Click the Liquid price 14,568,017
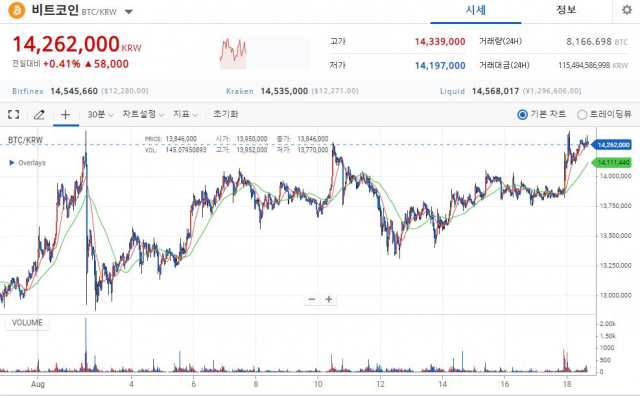This screenshot has width=640, height=396. point(496,91)
